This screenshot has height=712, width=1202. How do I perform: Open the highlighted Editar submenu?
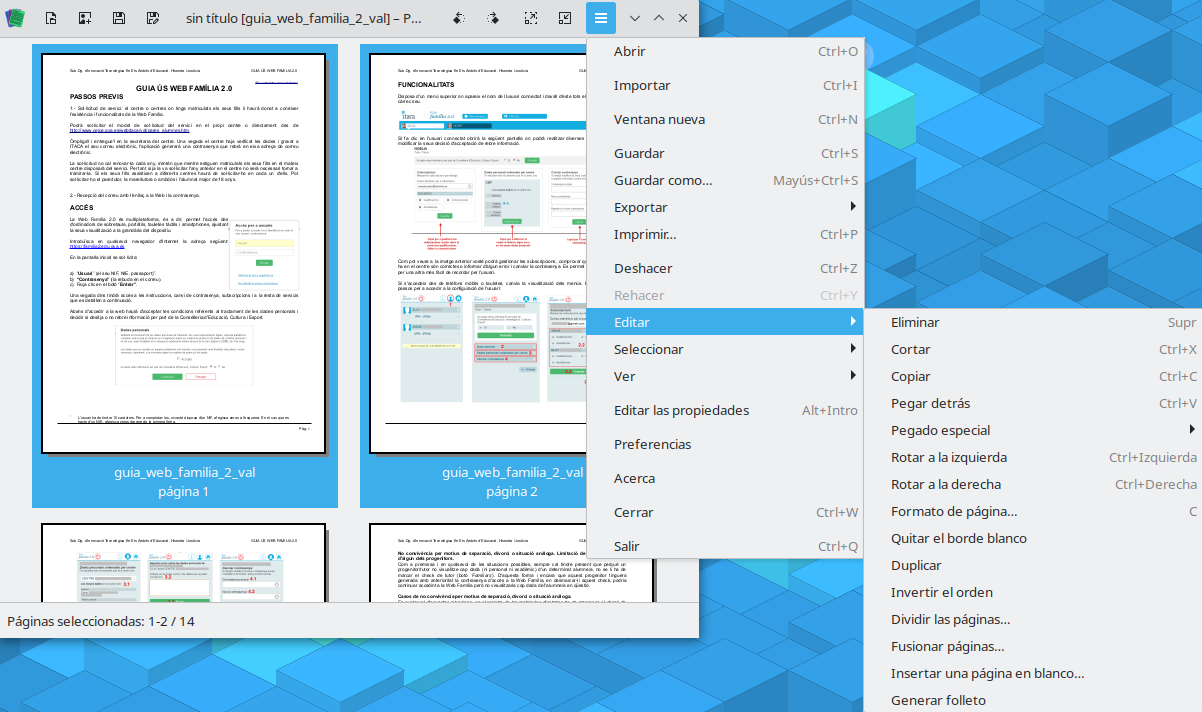[725, 322]
